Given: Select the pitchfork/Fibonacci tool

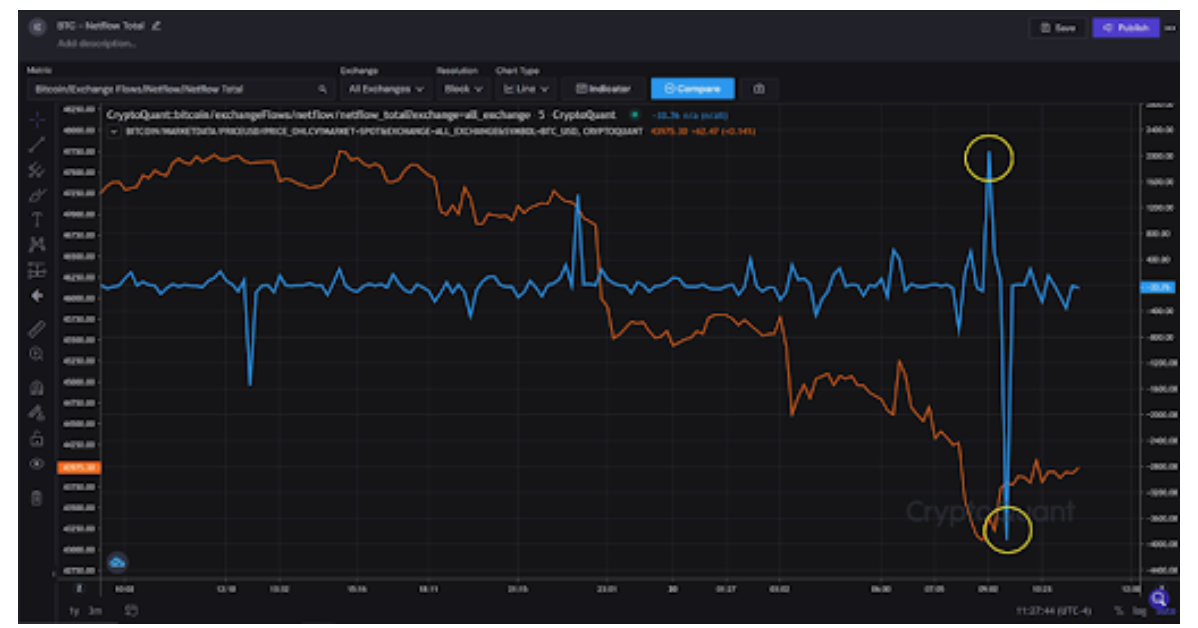Looking at the screenshot, I should [37, 170].
